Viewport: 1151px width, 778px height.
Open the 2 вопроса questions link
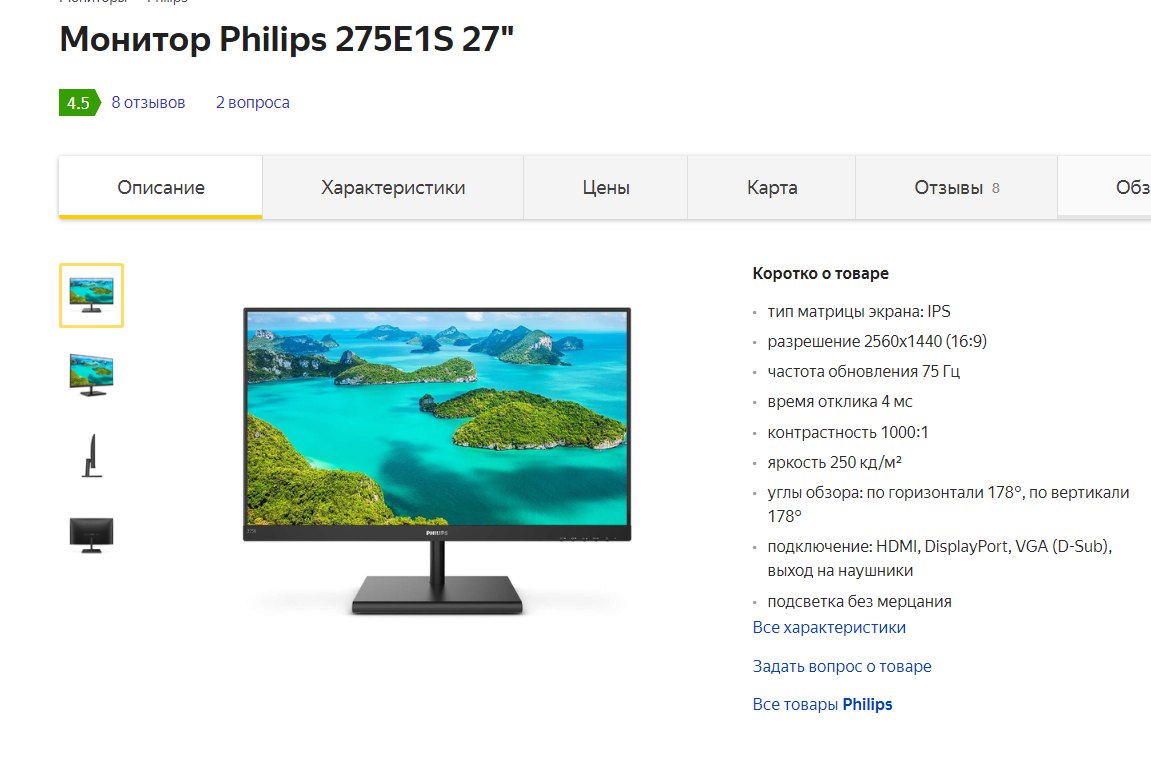[253, 103]
